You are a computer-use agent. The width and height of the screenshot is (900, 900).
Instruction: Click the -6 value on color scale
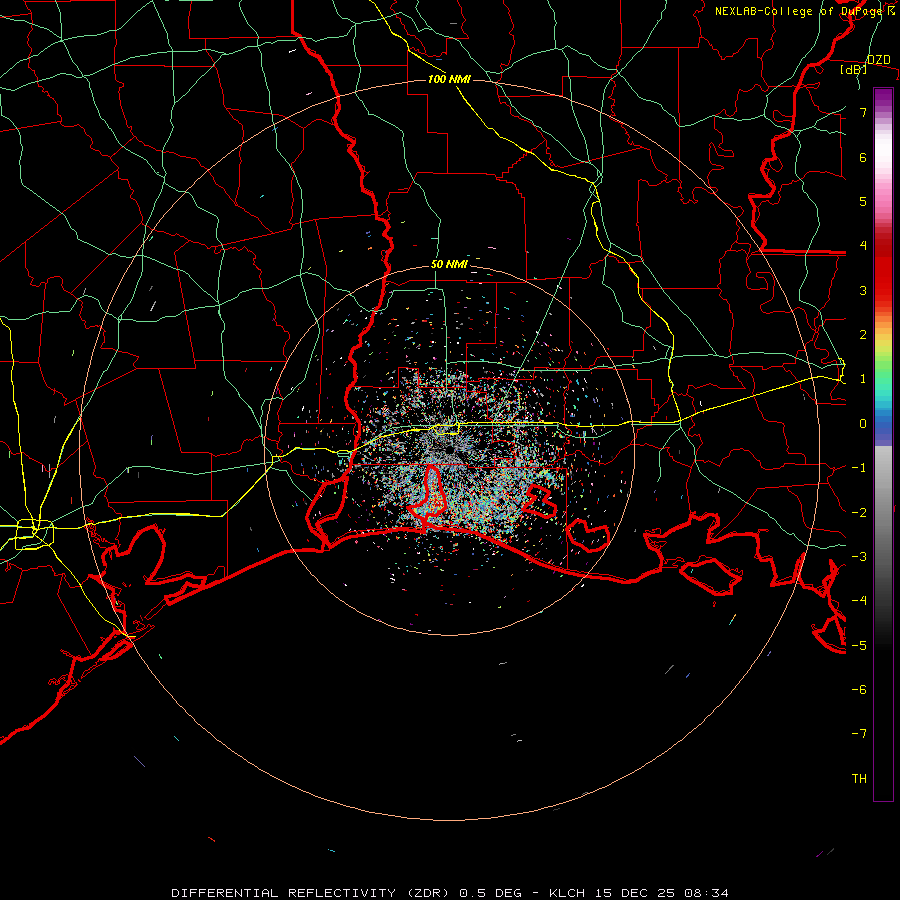click(x=859, y=689)
